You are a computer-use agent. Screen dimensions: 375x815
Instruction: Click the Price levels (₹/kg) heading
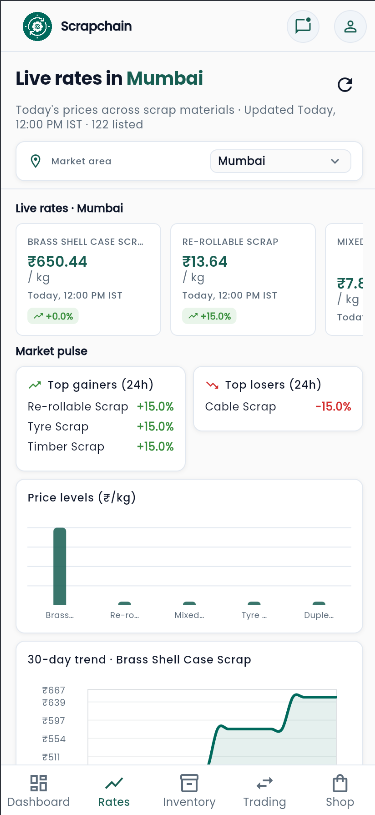[x=82, y=497]
